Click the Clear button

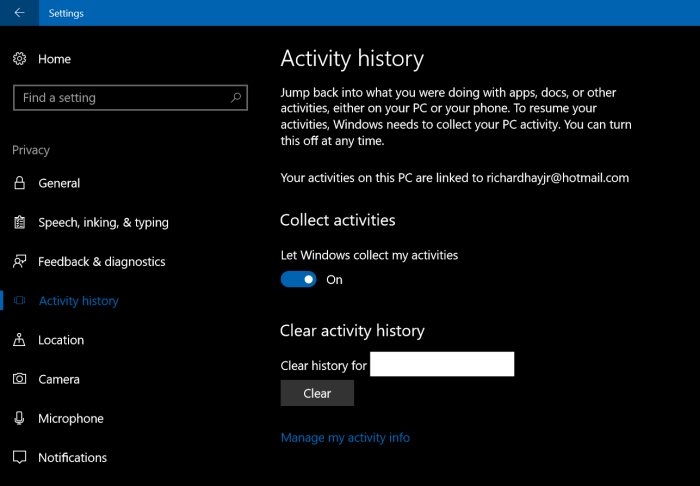[317, 393]
